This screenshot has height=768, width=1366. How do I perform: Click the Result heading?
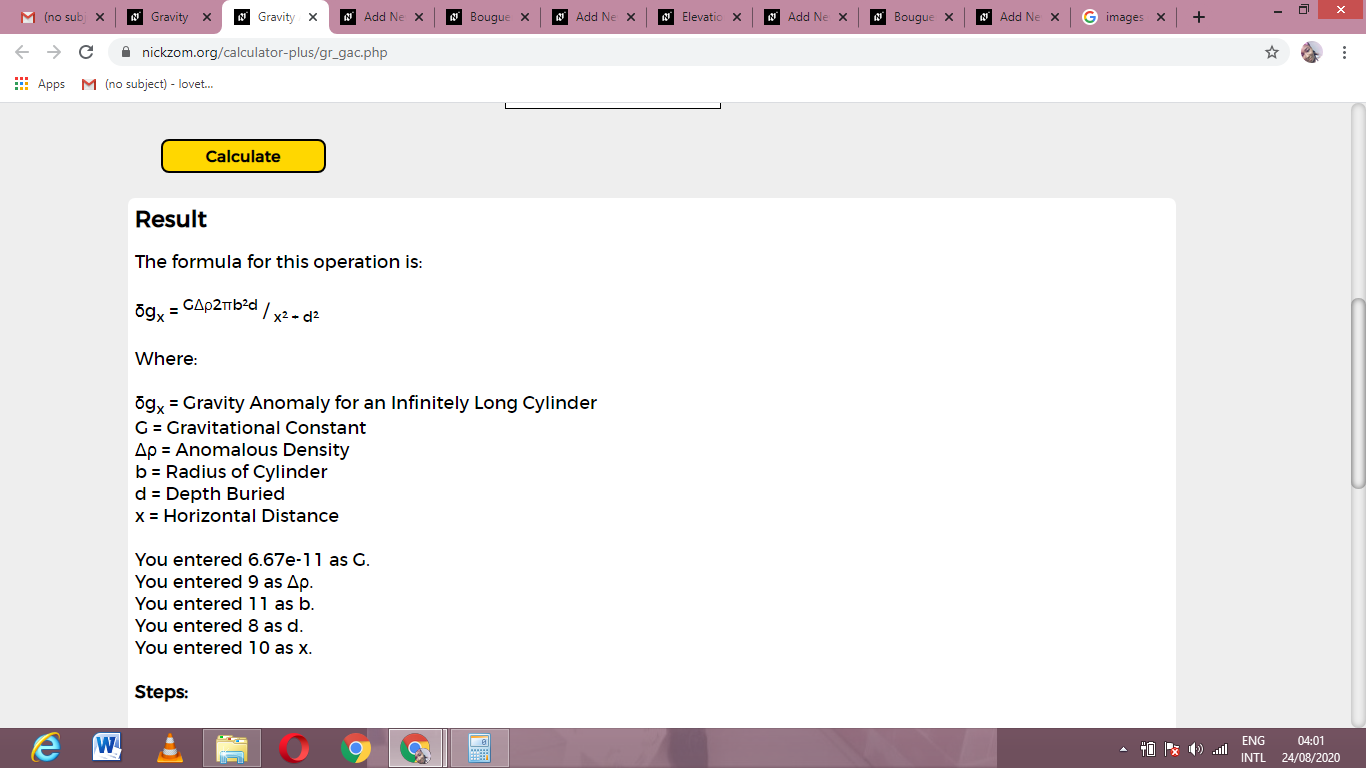tap(171, 220)
